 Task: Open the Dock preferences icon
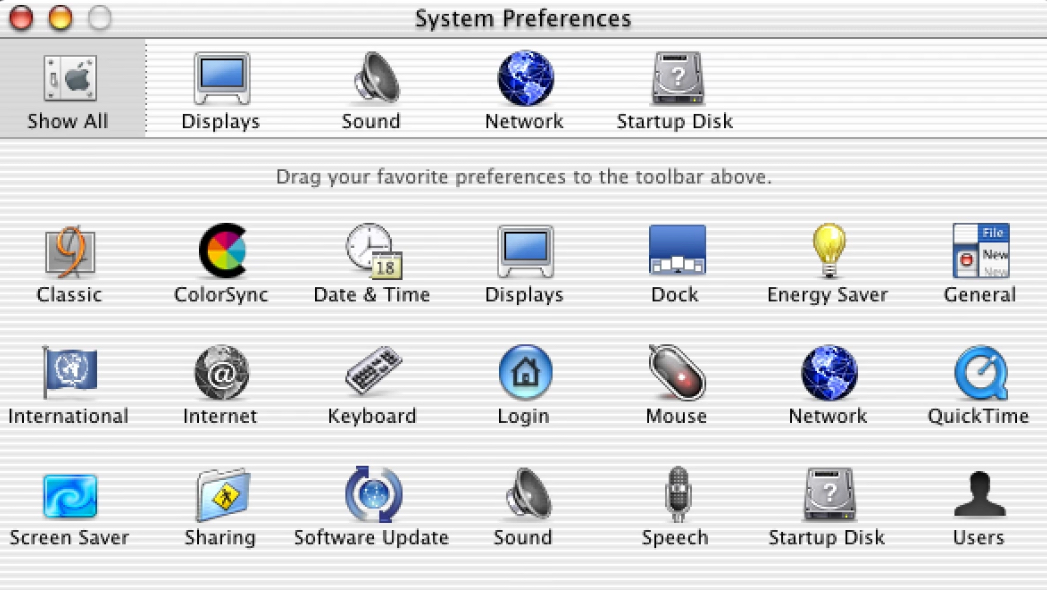[677, 250]
